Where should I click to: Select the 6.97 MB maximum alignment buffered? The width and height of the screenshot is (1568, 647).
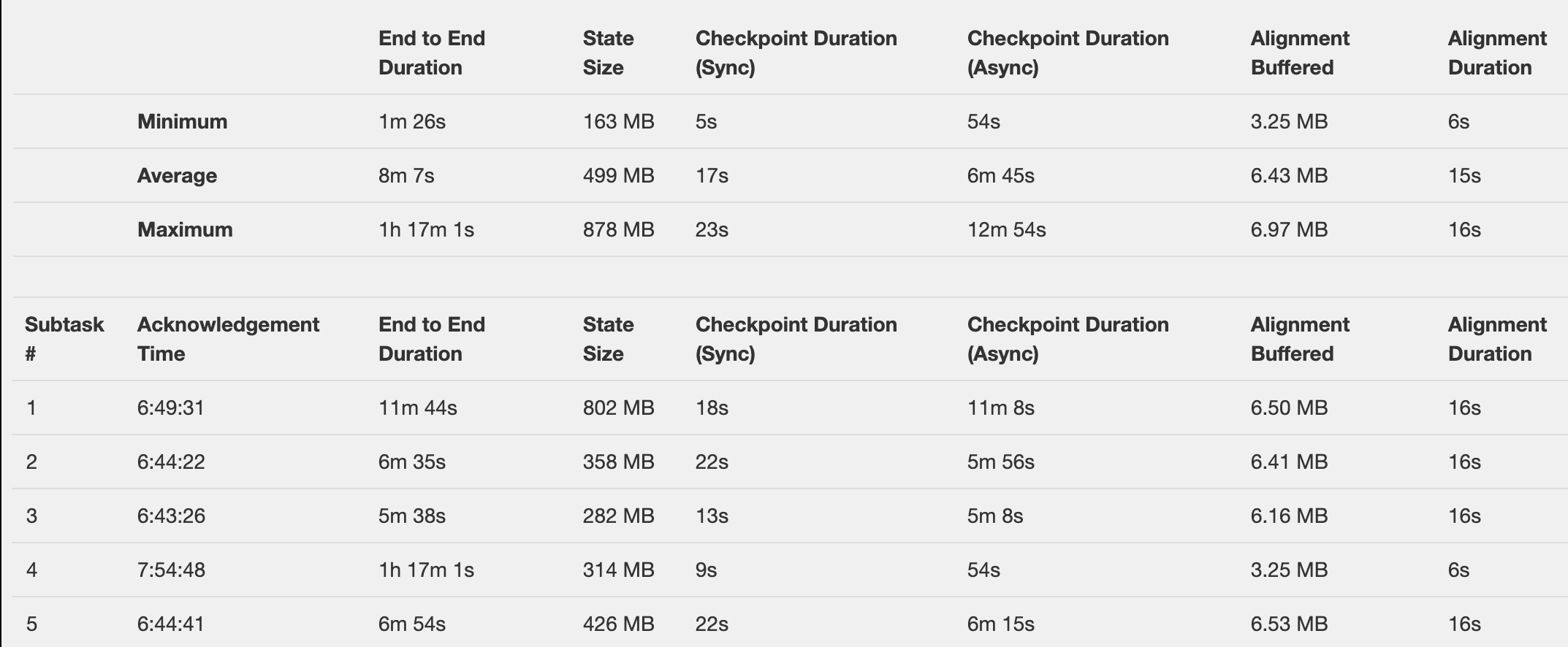(1289, 229)
